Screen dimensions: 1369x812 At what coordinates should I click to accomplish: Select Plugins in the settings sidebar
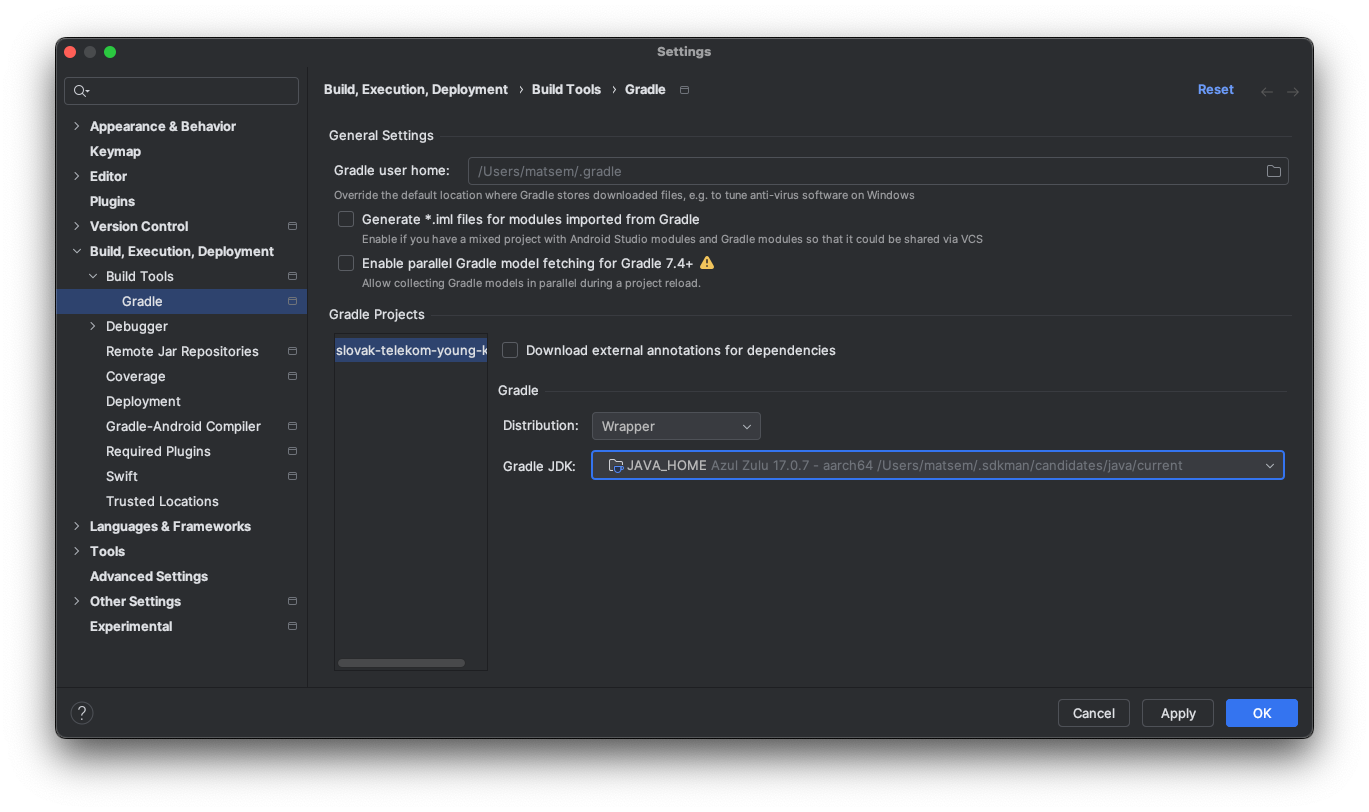pyautogui.click(x=112, y=201)
